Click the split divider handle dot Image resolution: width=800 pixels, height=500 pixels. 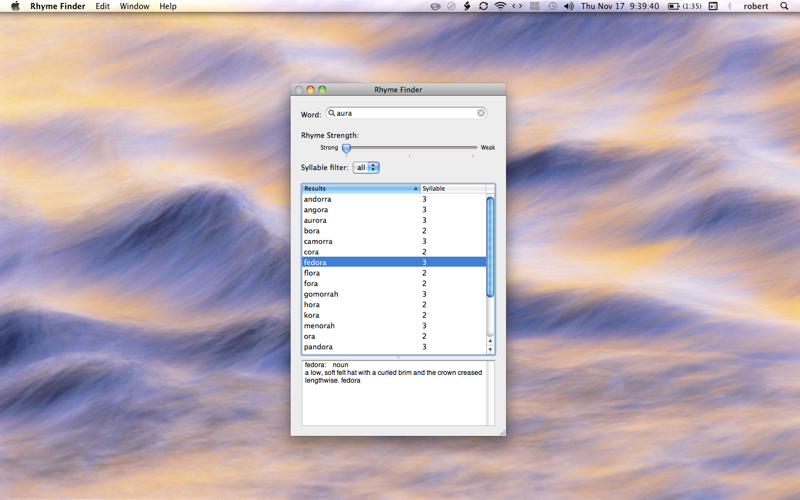[398, 358]
